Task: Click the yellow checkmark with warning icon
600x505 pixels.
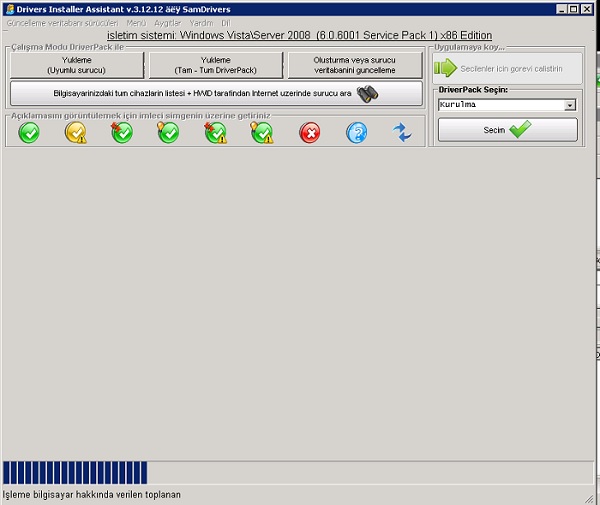Action: 76,133
